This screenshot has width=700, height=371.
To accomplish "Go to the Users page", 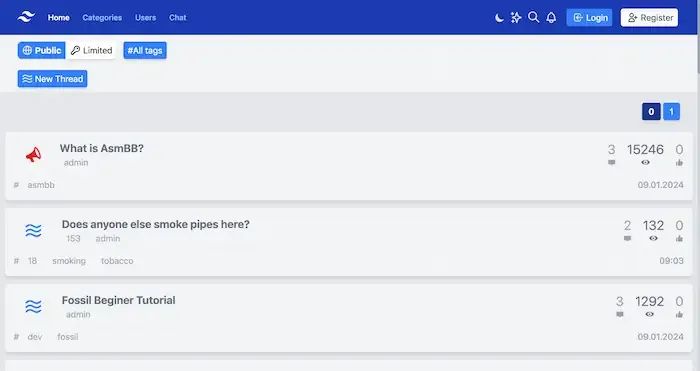I will (146, 17).
